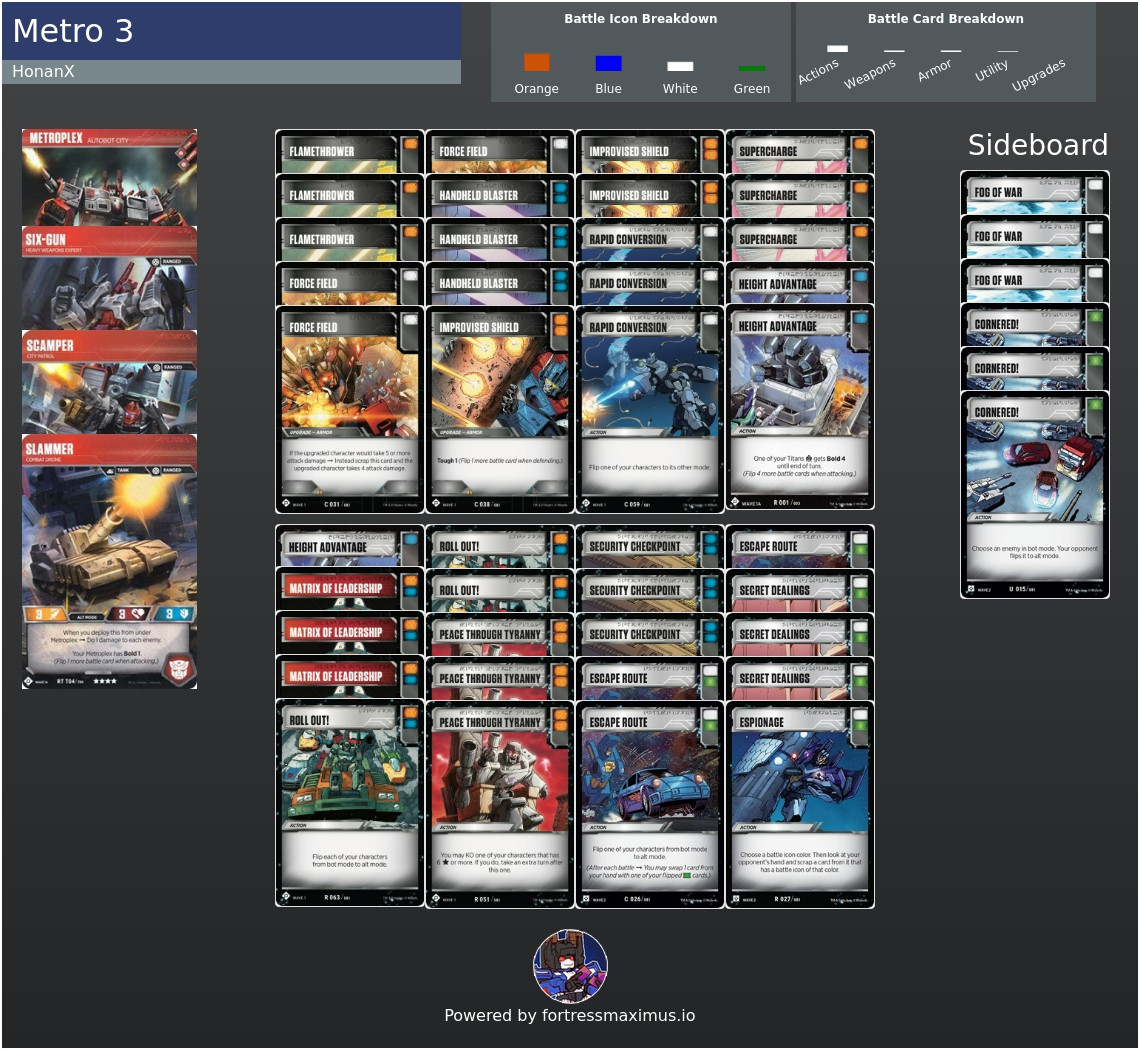Click the blue battle icon swatch
Image resolution: width=1140 pixels, height=1050 pixels.
608,63
